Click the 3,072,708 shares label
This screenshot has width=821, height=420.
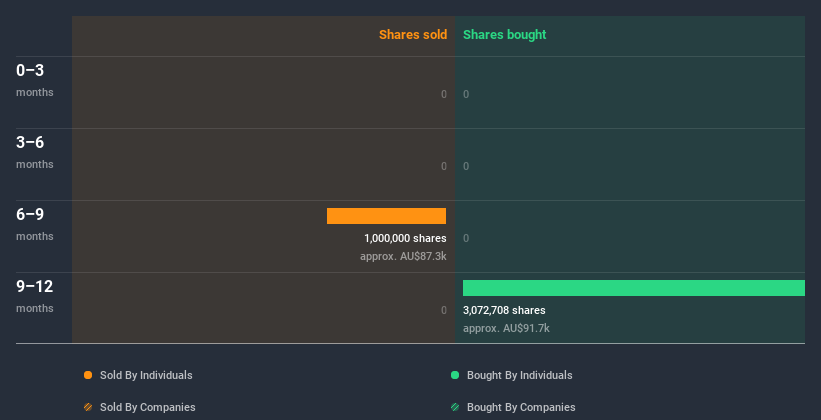504,310
